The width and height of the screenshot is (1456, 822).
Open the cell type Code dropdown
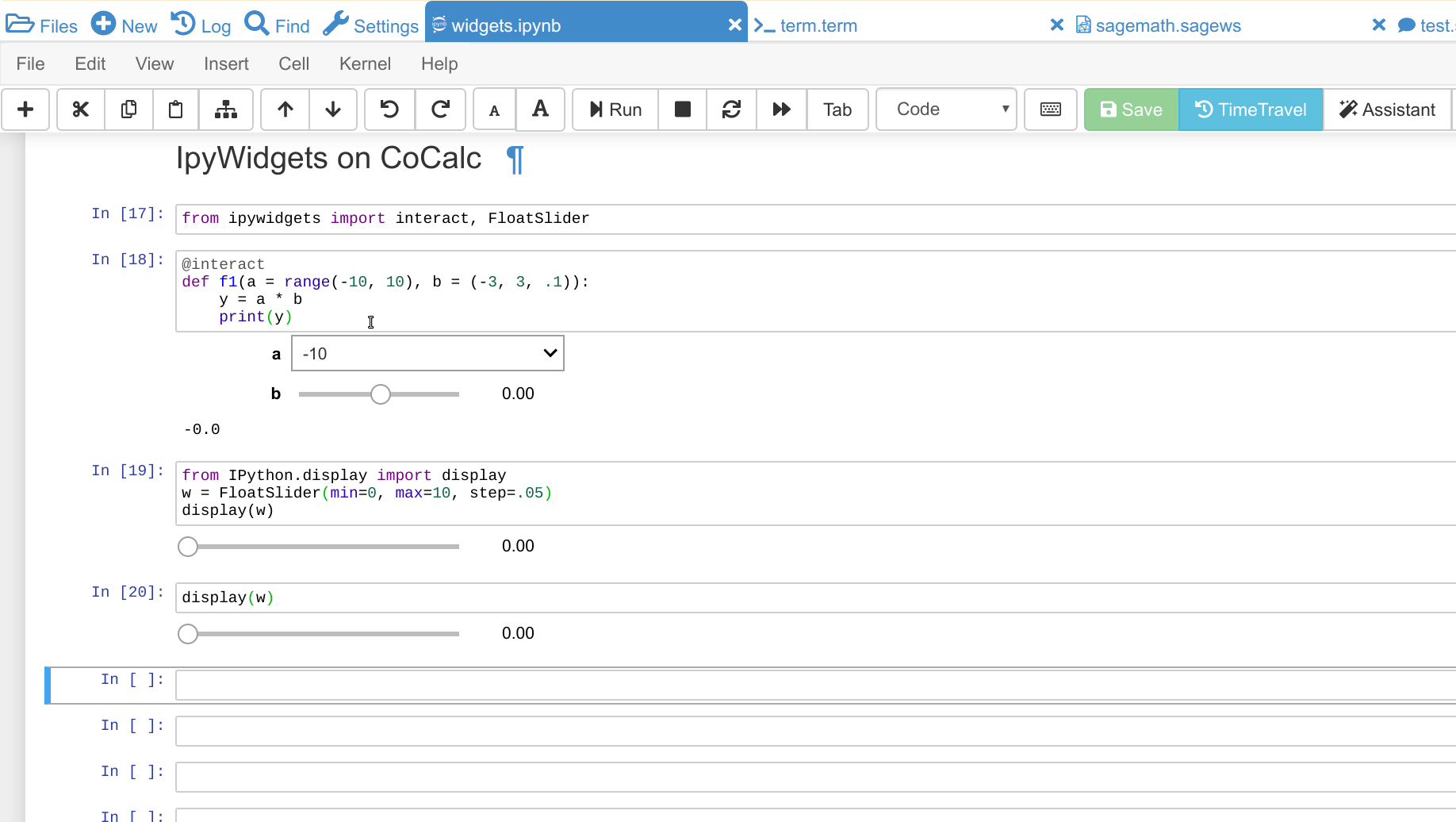tap(946, 109)
